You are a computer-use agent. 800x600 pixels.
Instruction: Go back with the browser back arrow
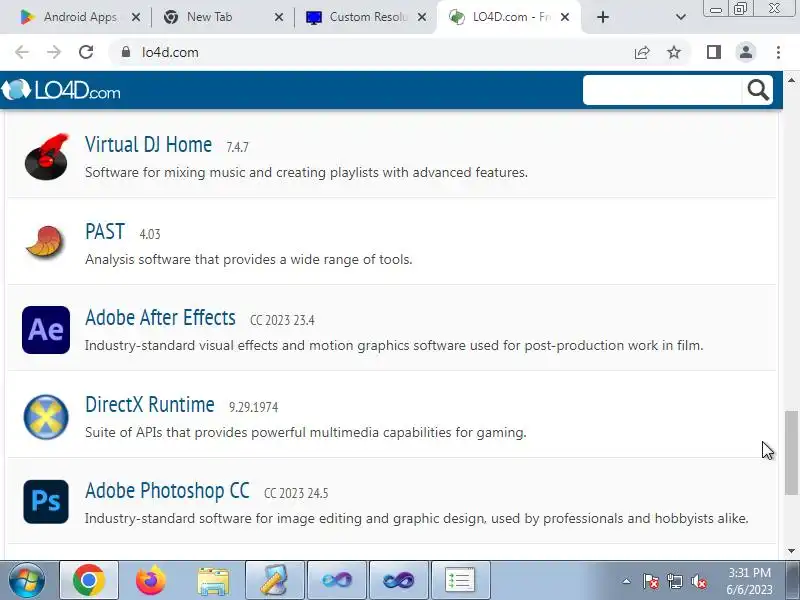coord(22,52)
